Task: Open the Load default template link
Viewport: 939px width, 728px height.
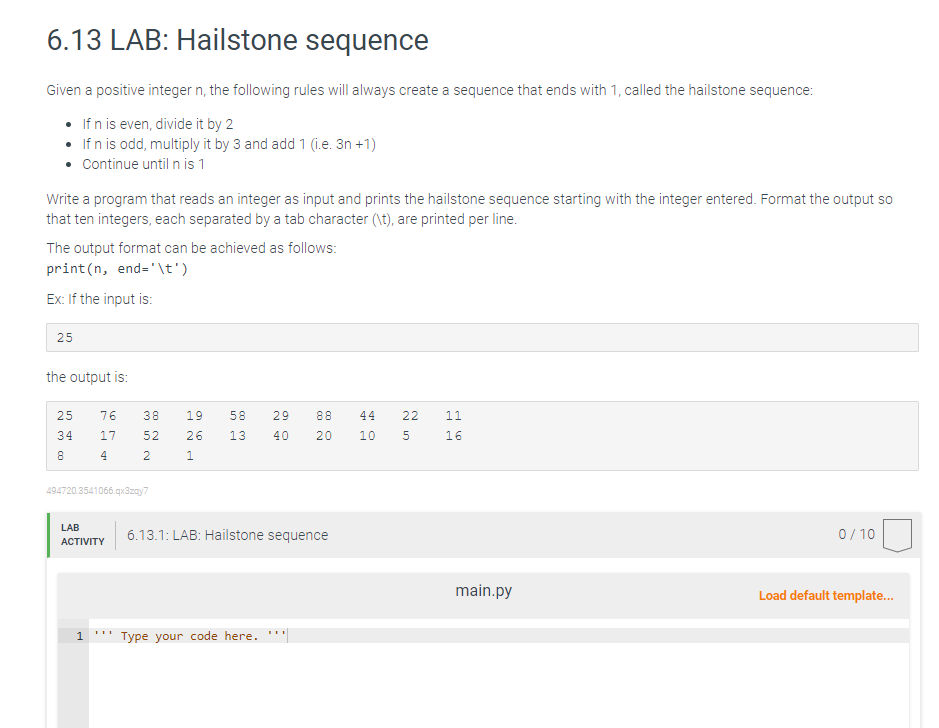Action: click(x=826, y=595)
